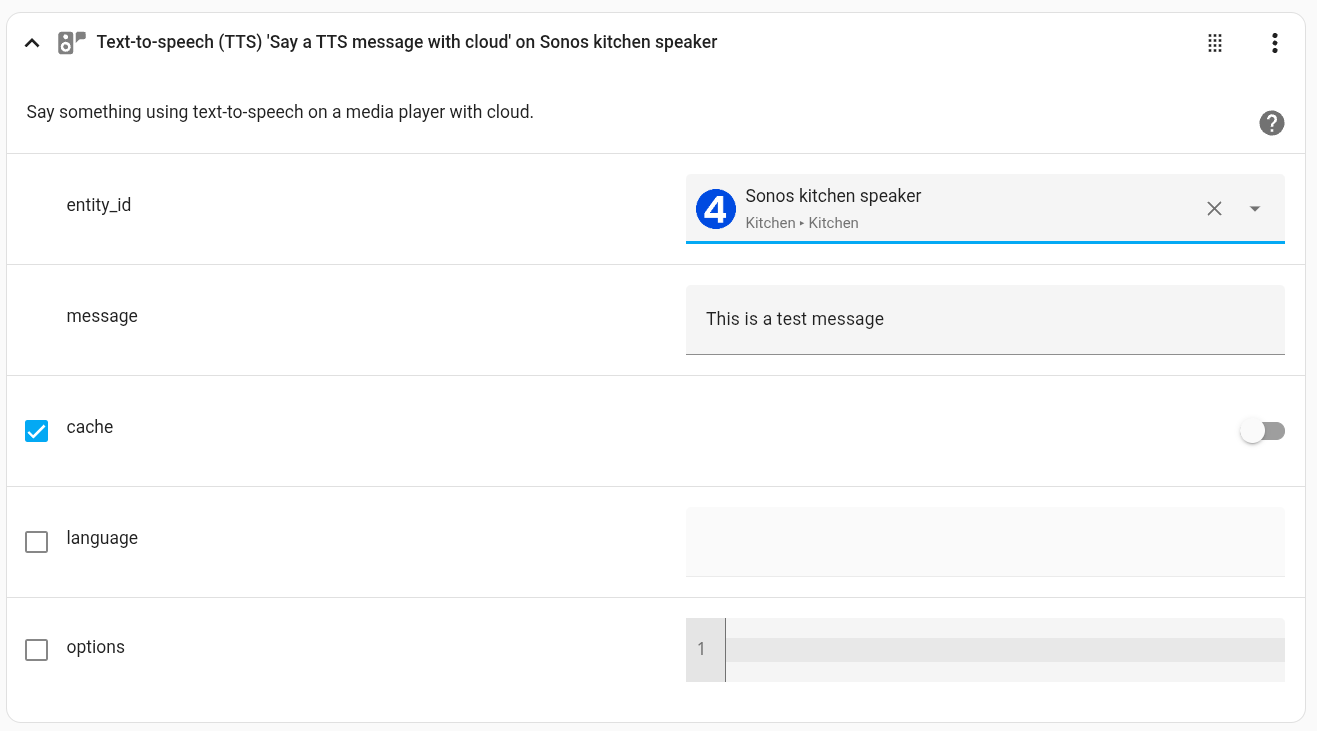1317x731 pixels.
Task: Enable the cache toggle switch
Action: [1262, 430]
